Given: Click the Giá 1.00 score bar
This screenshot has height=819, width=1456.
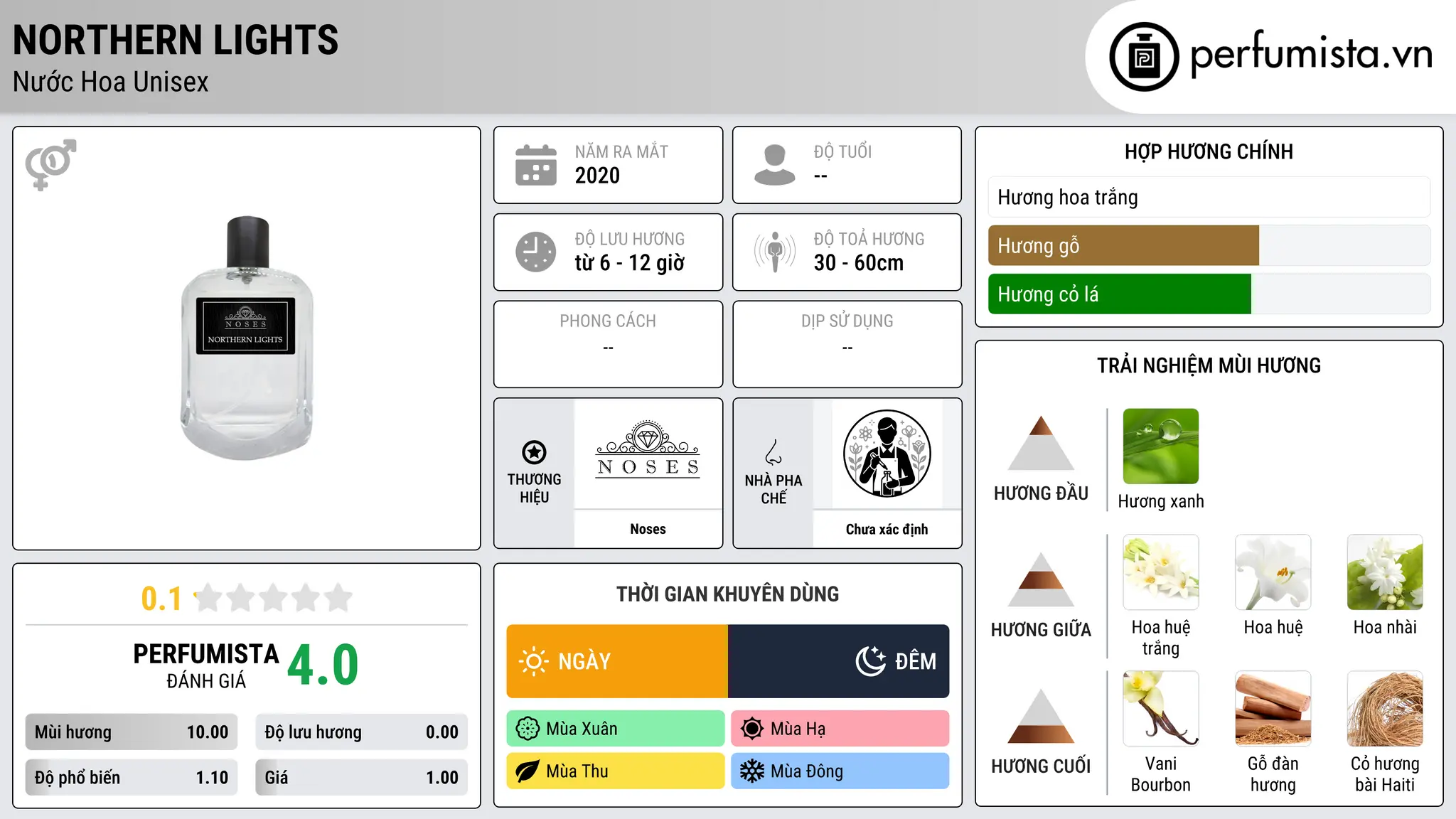Looking at the screenshot, I should (x=362, y=778).
